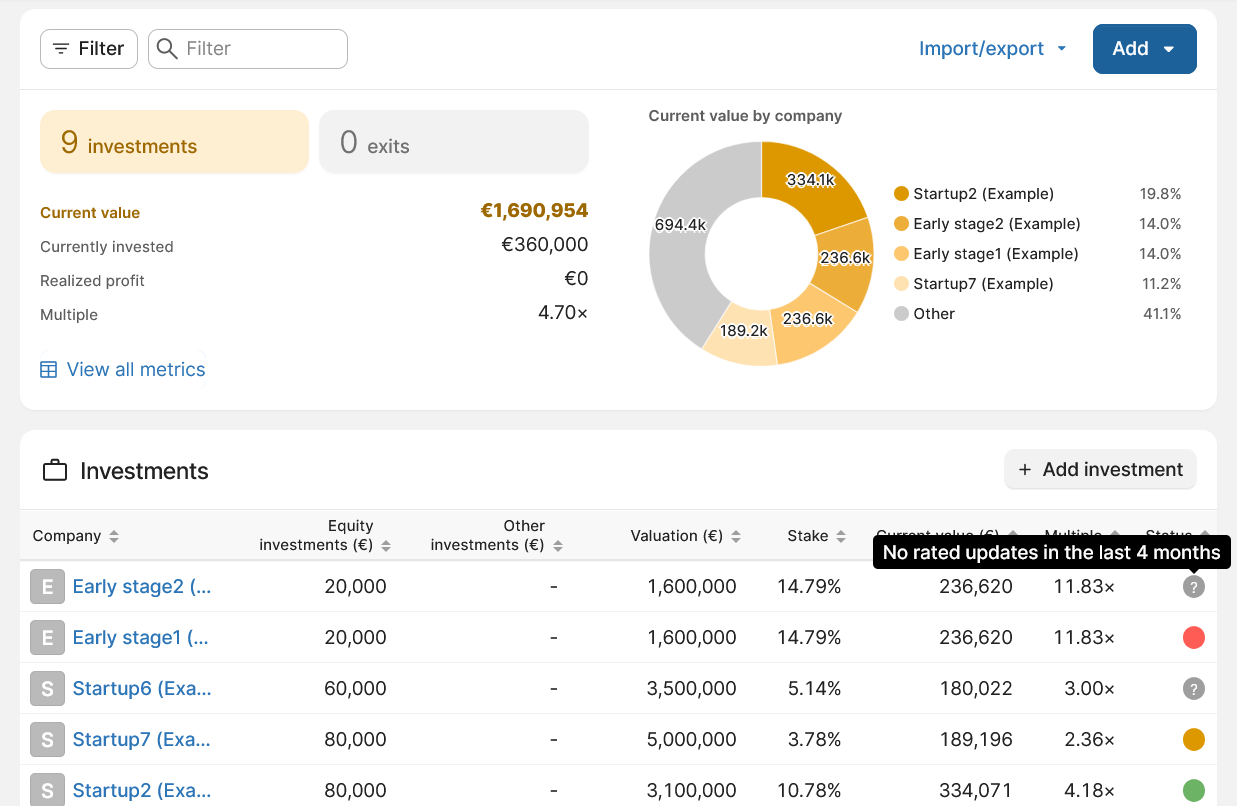The height and width of the screenshot is (806, 1237).
Task: Sort table by Valuation (€) column
Action: click(x=685, y=536)
